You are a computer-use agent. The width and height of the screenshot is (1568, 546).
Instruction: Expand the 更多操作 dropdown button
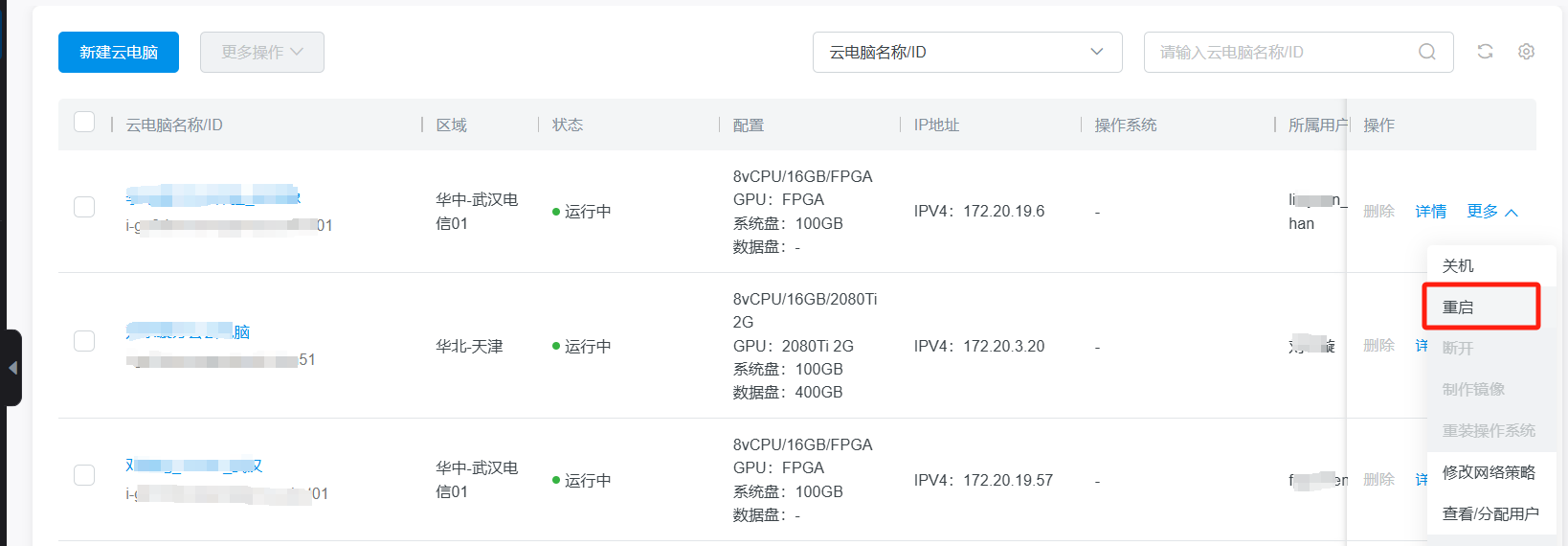pos(261,52)
